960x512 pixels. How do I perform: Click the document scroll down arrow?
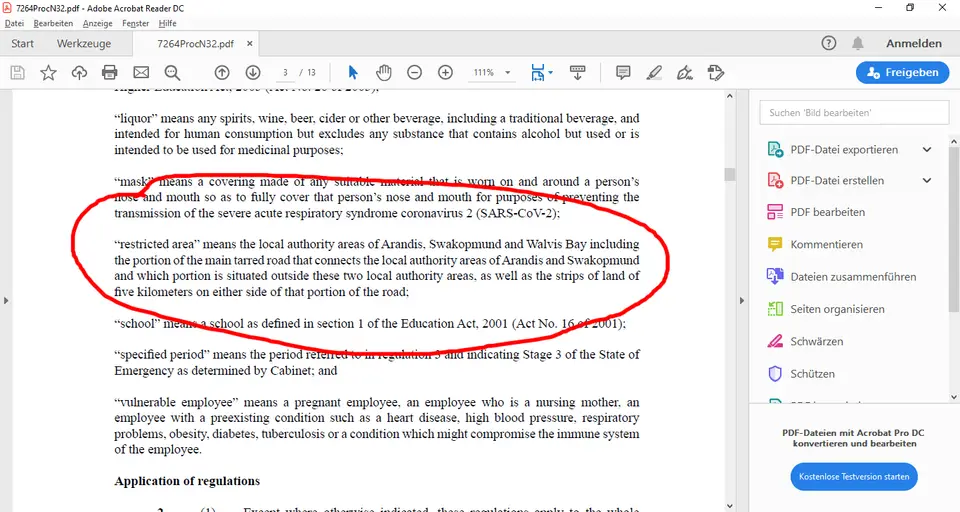tap(729, 506)
